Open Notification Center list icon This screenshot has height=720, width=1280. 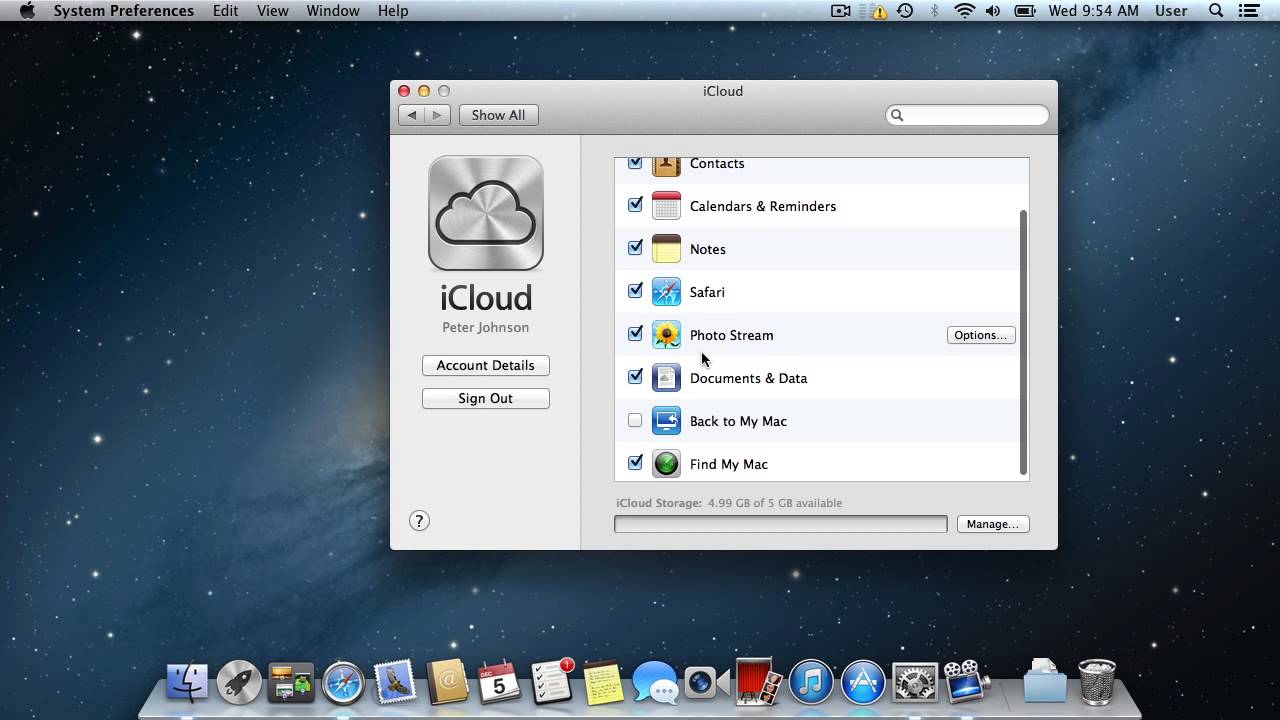click(1247, 11)
